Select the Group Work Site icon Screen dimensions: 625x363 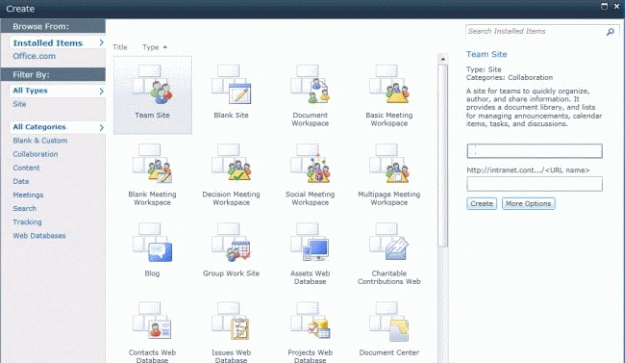(231, 243)
